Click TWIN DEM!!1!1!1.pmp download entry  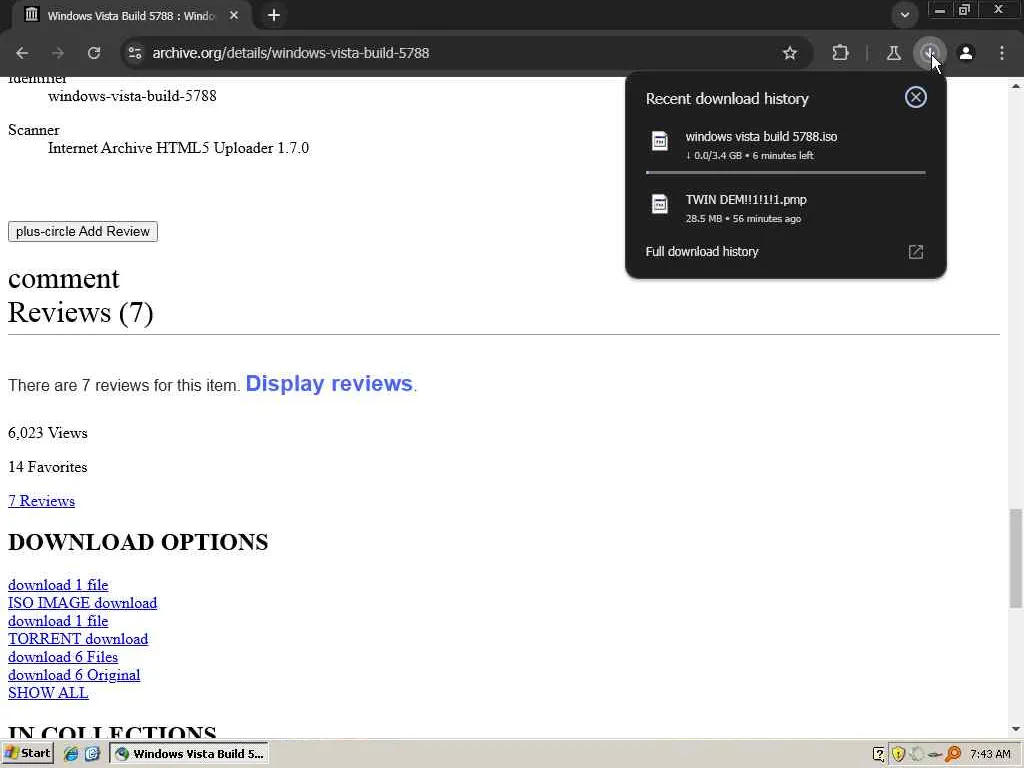click(786, 208)
